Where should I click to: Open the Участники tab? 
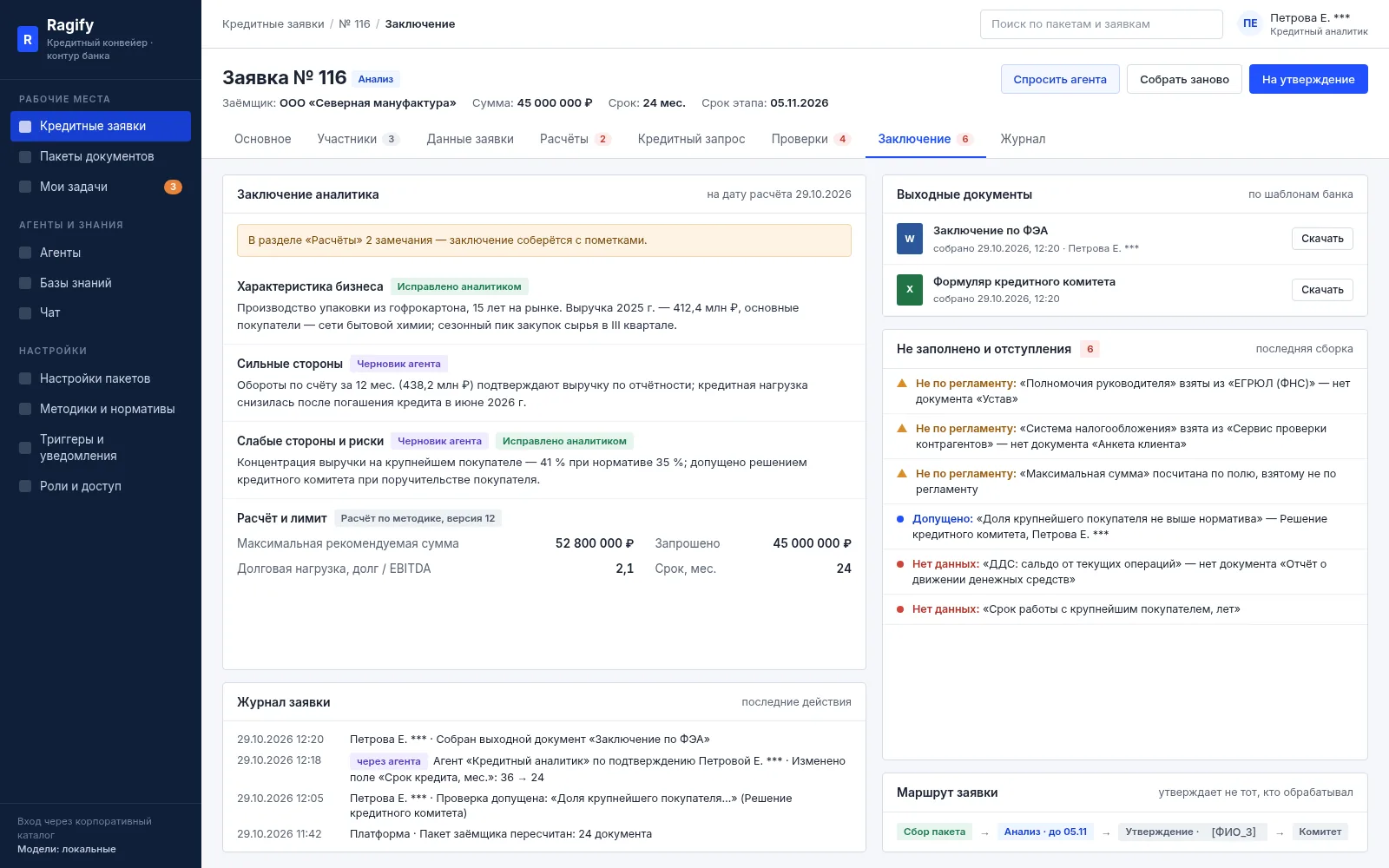tap(359, 139)
